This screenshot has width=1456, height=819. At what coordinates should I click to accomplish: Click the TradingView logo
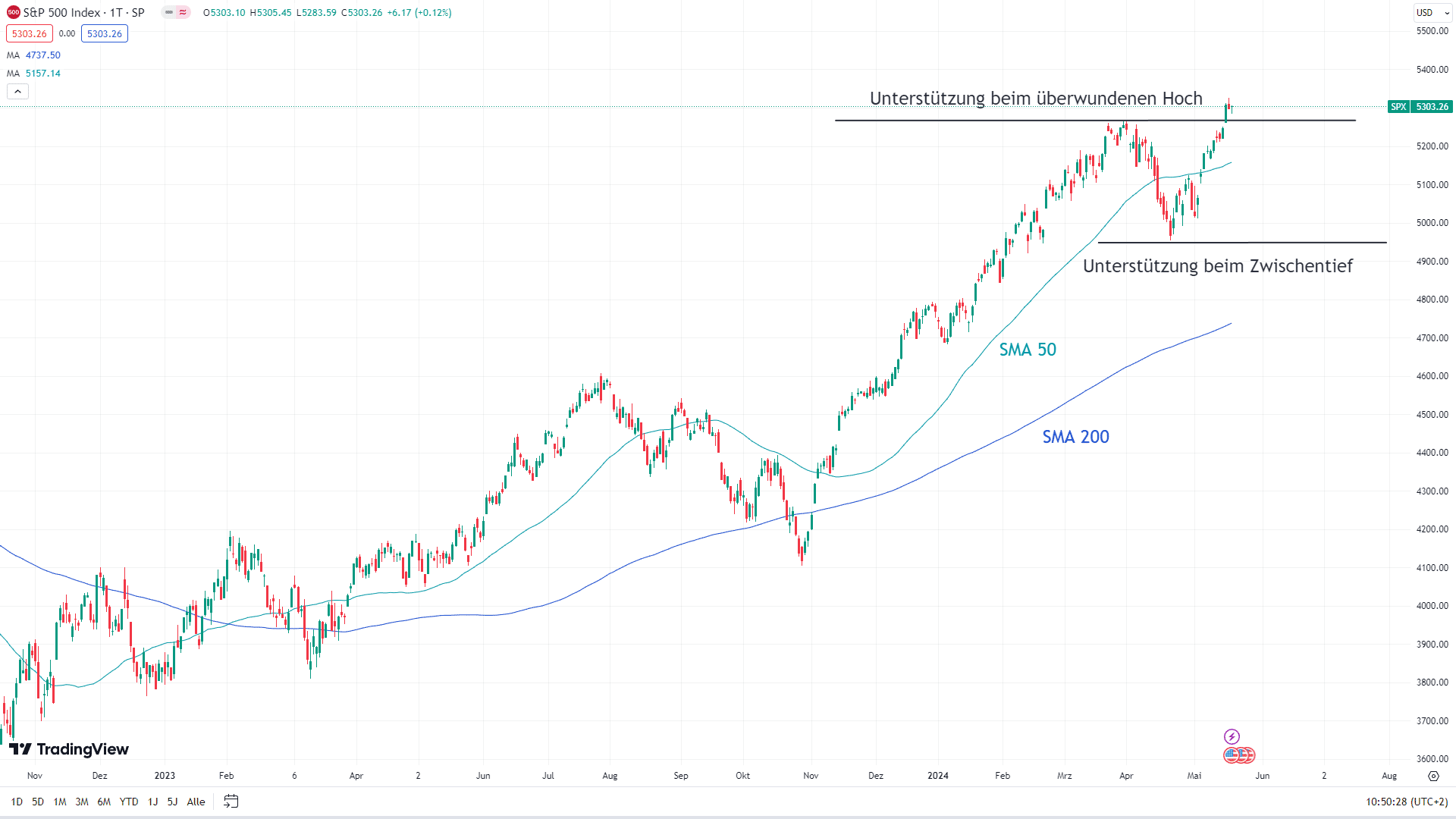tap(69, 749)
